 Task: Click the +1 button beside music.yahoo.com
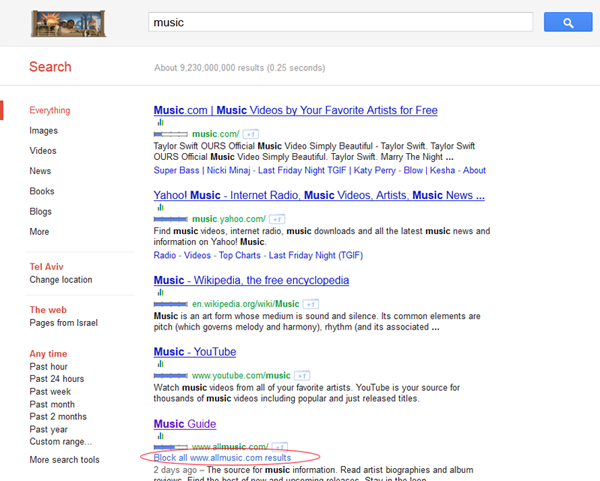pyautogui.click(x=277, y=219)
